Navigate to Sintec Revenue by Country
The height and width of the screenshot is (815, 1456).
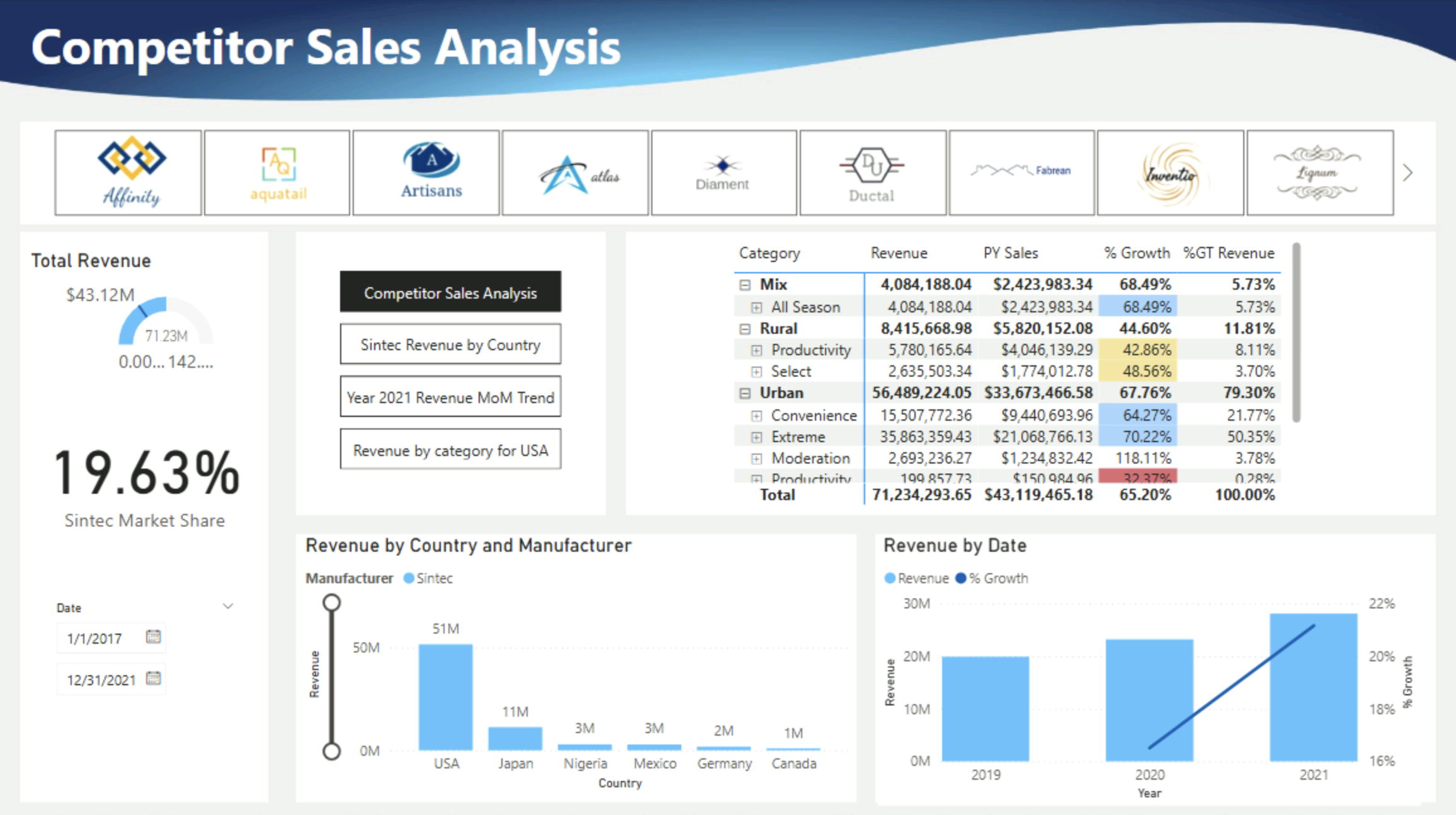pyautogui.click(x=450, y=345)
